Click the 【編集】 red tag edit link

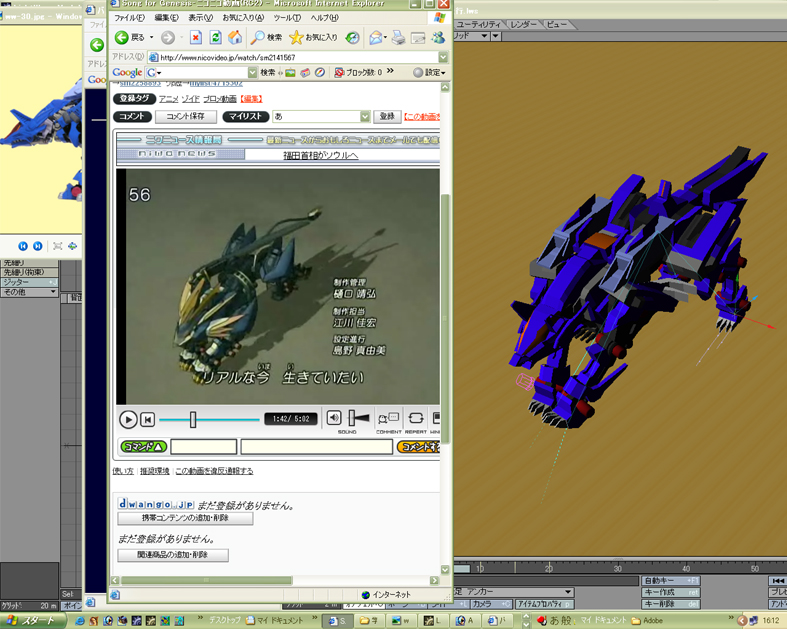point(250,99)
